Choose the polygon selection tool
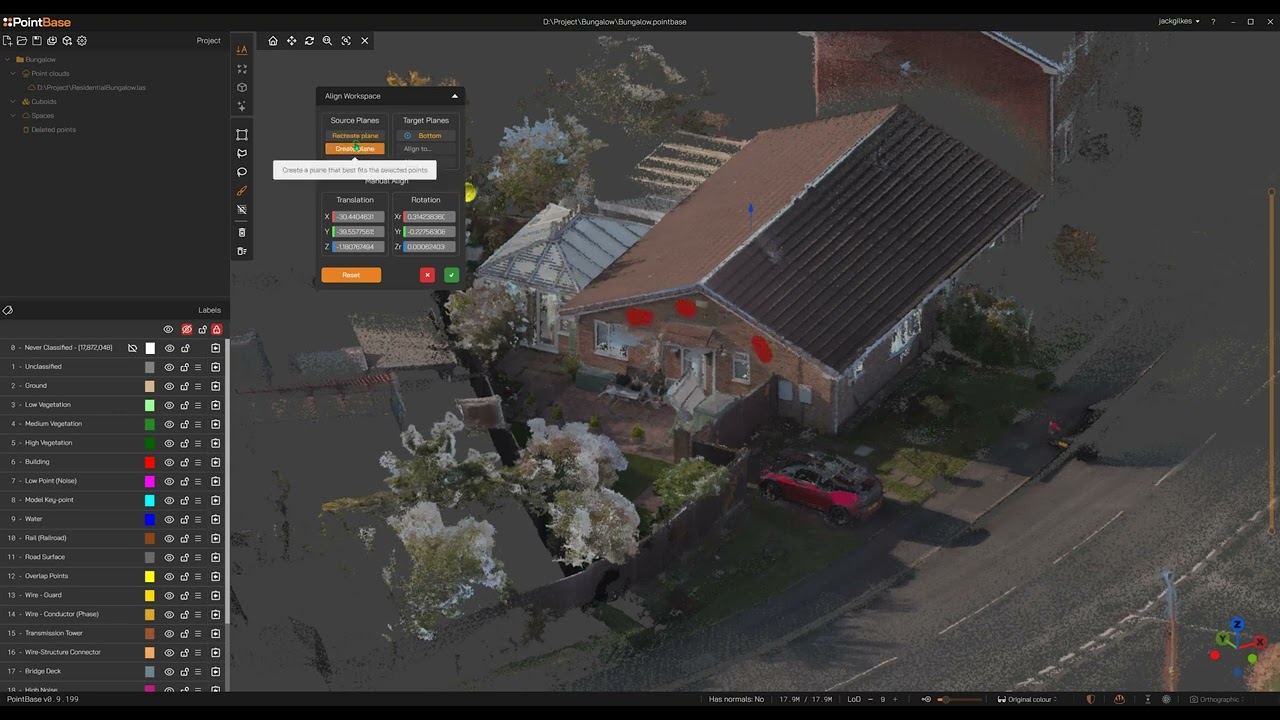 [x=242, y=153]
